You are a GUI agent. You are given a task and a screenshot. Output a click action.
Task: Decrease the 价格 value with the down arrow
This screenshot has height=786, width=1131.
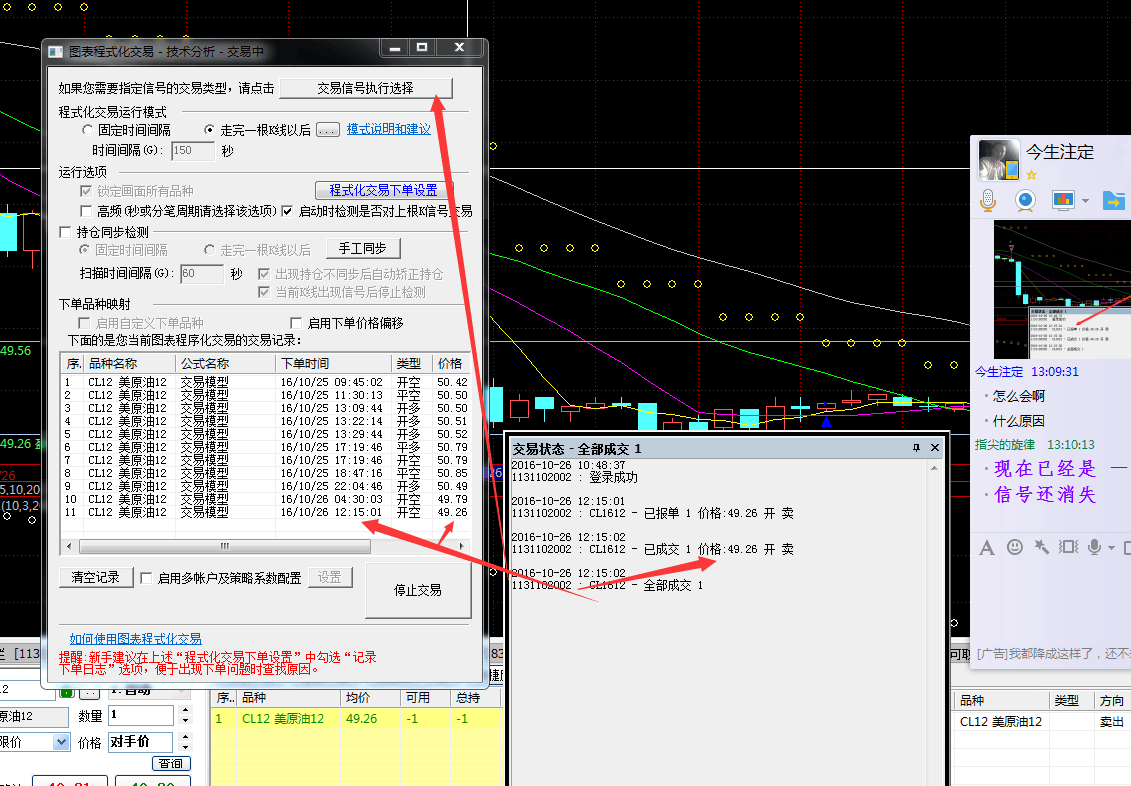coord(185,747)
